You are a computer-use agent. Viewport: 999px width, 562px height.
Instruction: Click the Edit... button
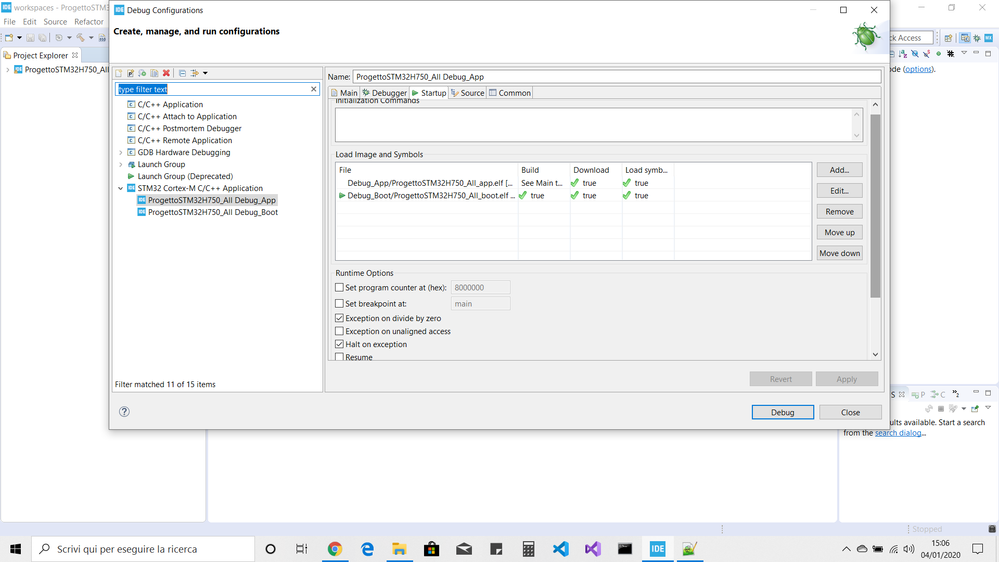[839, 191]
